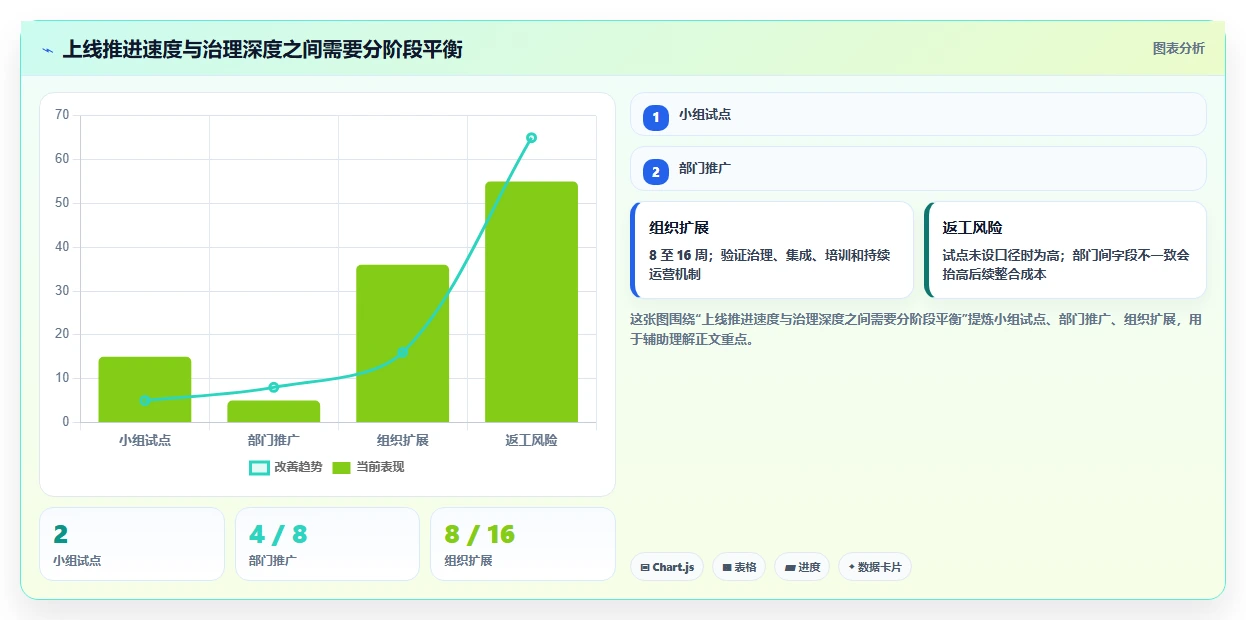This screenshot has height=620, width=1246.
Task: Click the trend line point on 小组试点 bar
Action: pos(145,400)
